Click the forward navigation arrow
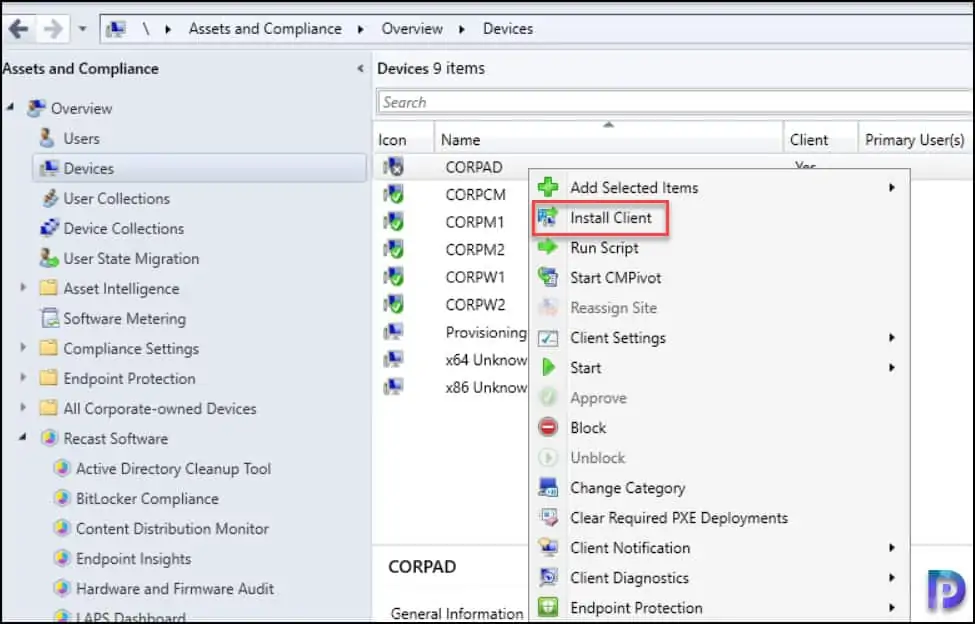The image size is (975, 624). tap(53, 29)
